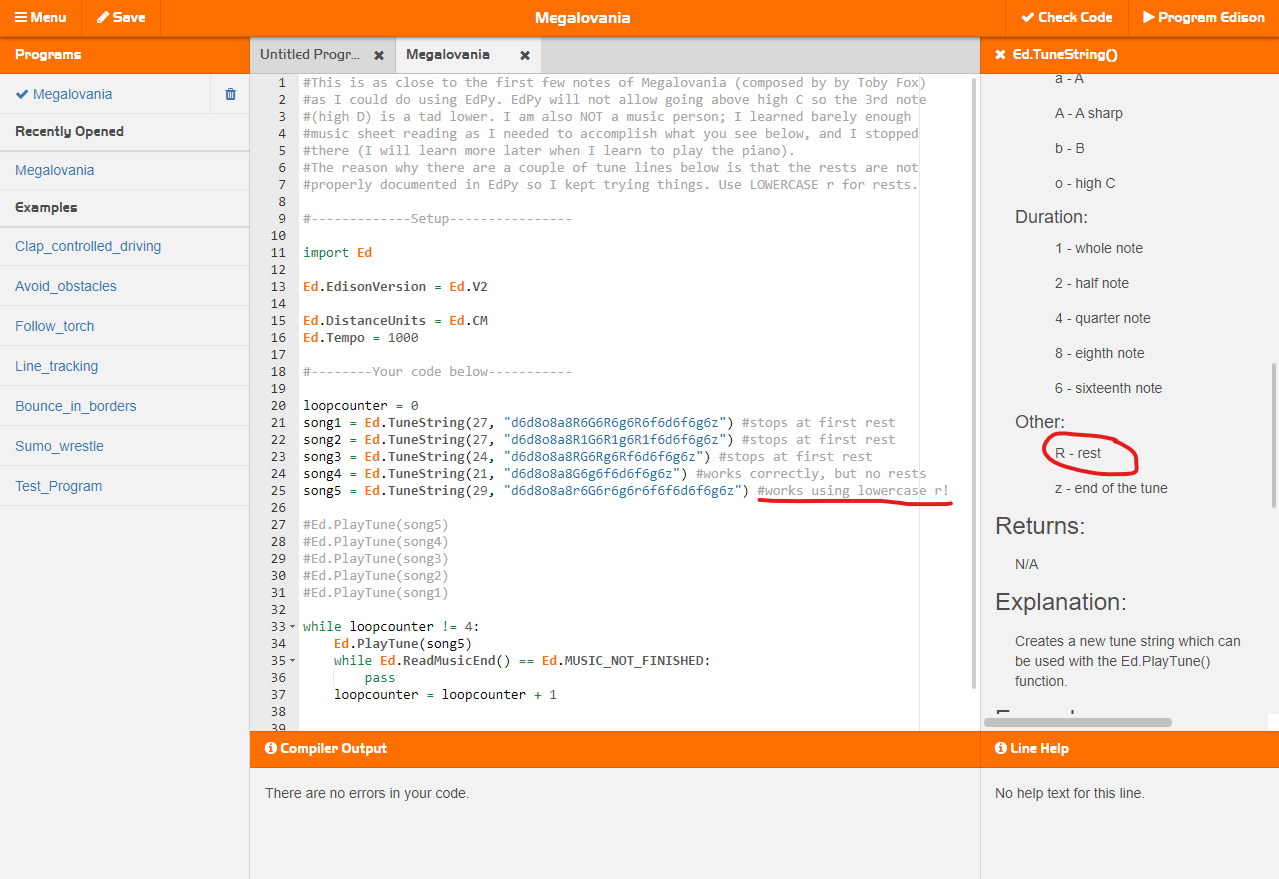Close the Megalovania editor tab
The width and height of the screenshot is (1279, 879).
525,56
